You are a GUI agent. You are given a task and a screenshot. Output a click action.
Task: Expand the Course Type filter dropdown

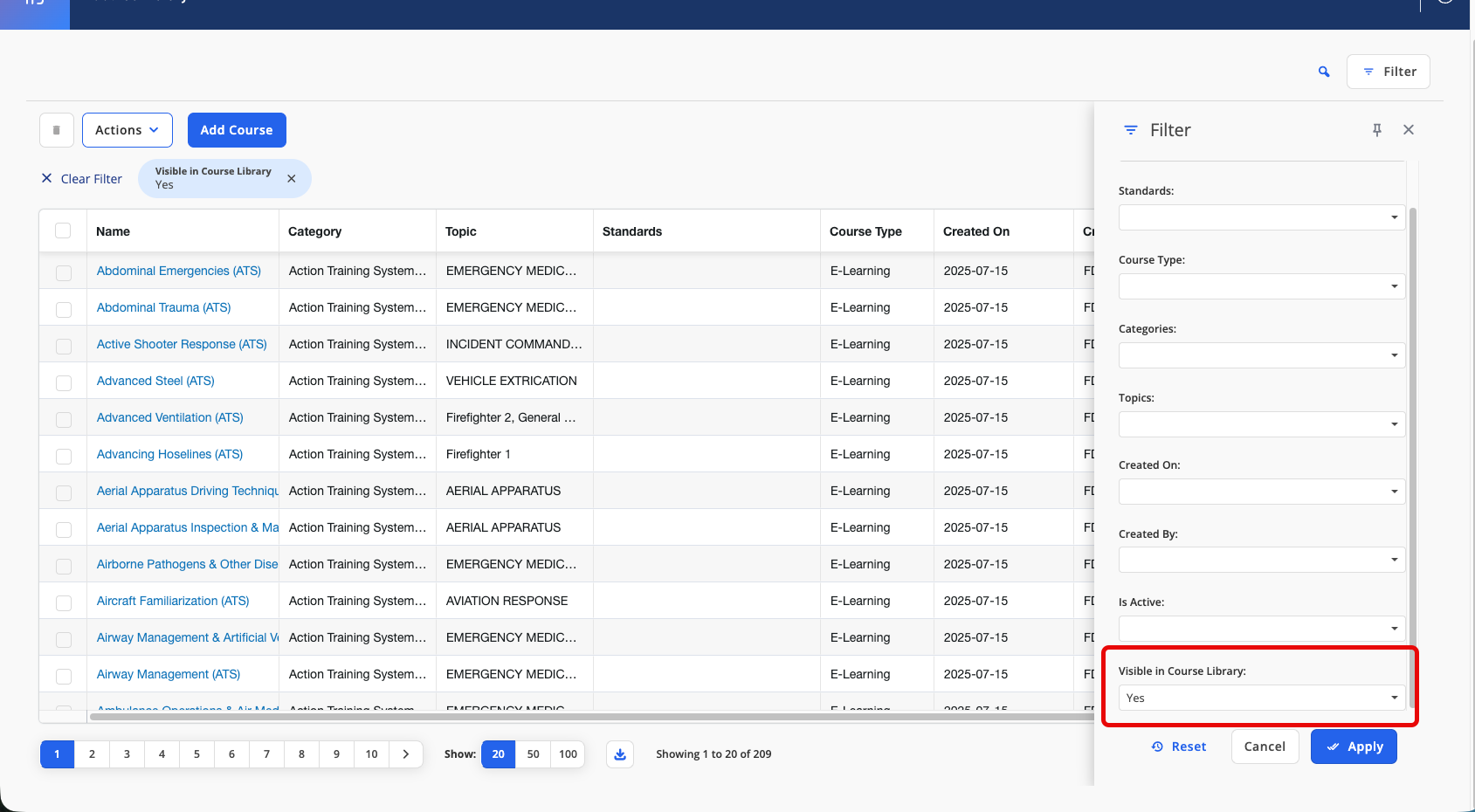click(1262, 286)
